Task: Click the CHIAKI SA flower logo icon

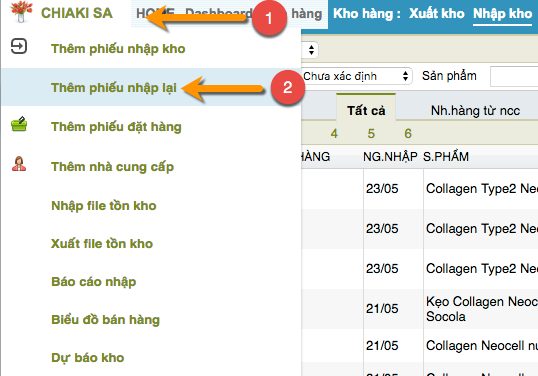Action: point(21,12)
